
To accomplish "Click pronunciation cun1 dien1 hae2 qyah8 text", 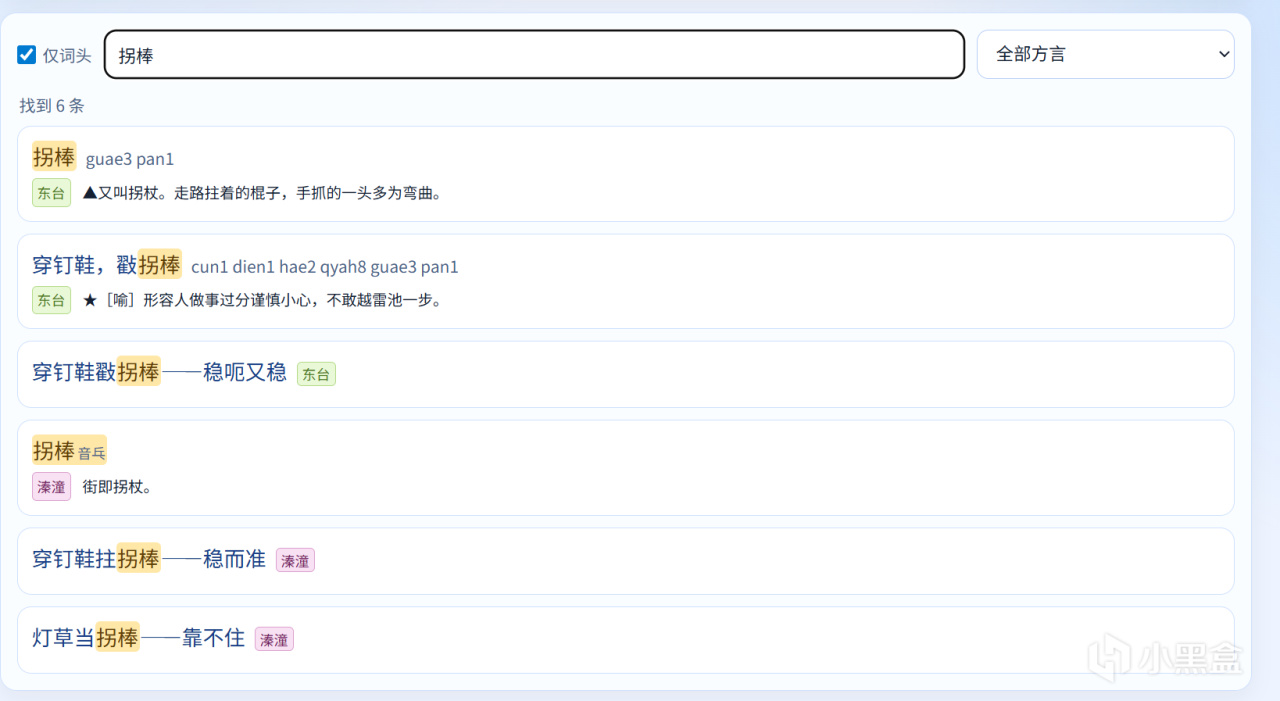I will (279, 267).
